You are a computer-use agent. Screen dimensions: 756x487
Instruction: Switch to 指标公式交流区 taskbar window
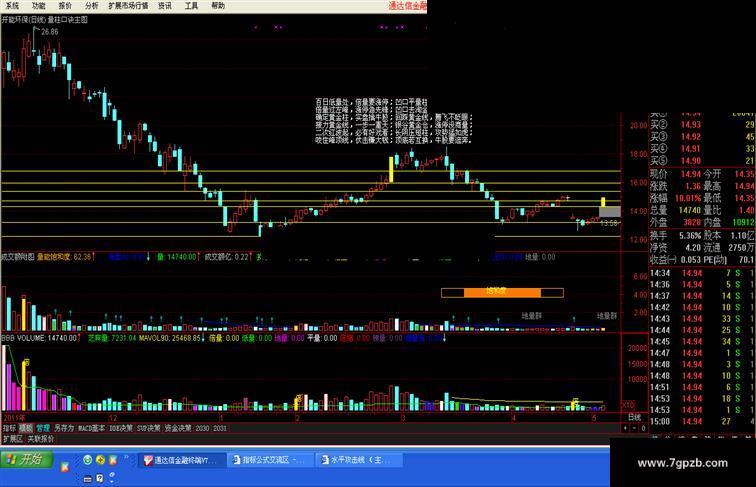(270, 460)
